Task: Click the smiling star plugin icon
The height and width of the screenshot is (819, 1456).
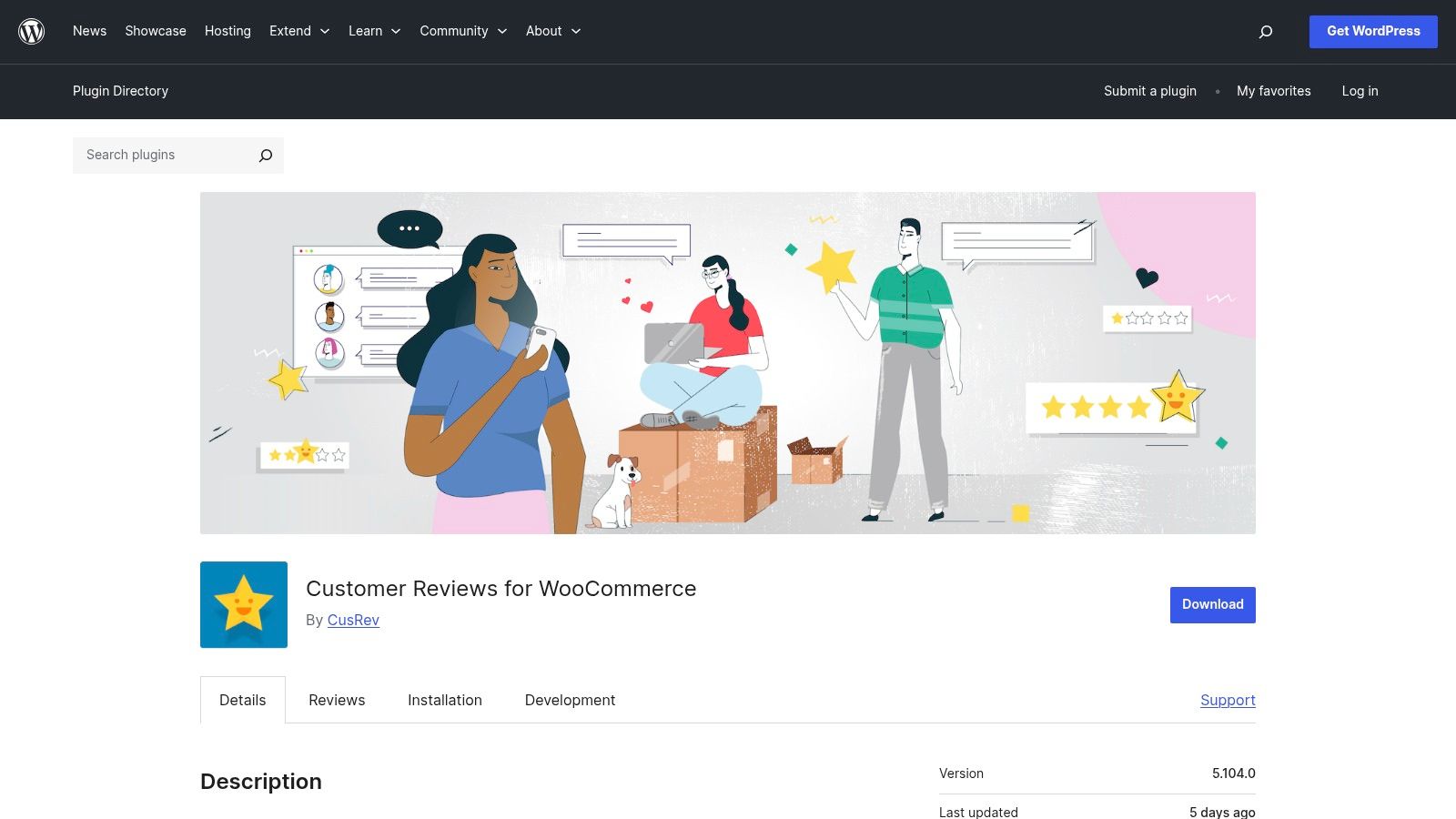Action: tap(244, 604)
